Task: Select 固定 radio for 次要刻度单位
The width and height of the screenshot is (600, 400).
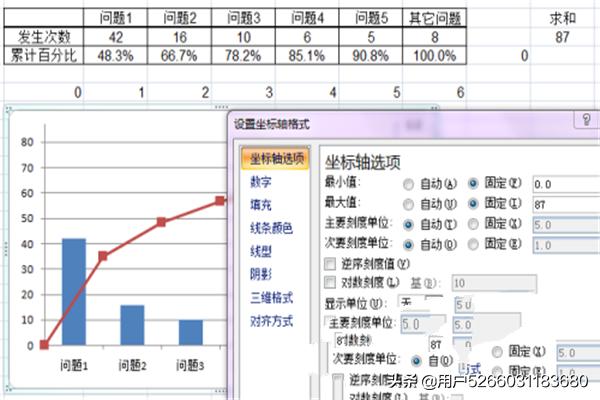Action: 474,242
